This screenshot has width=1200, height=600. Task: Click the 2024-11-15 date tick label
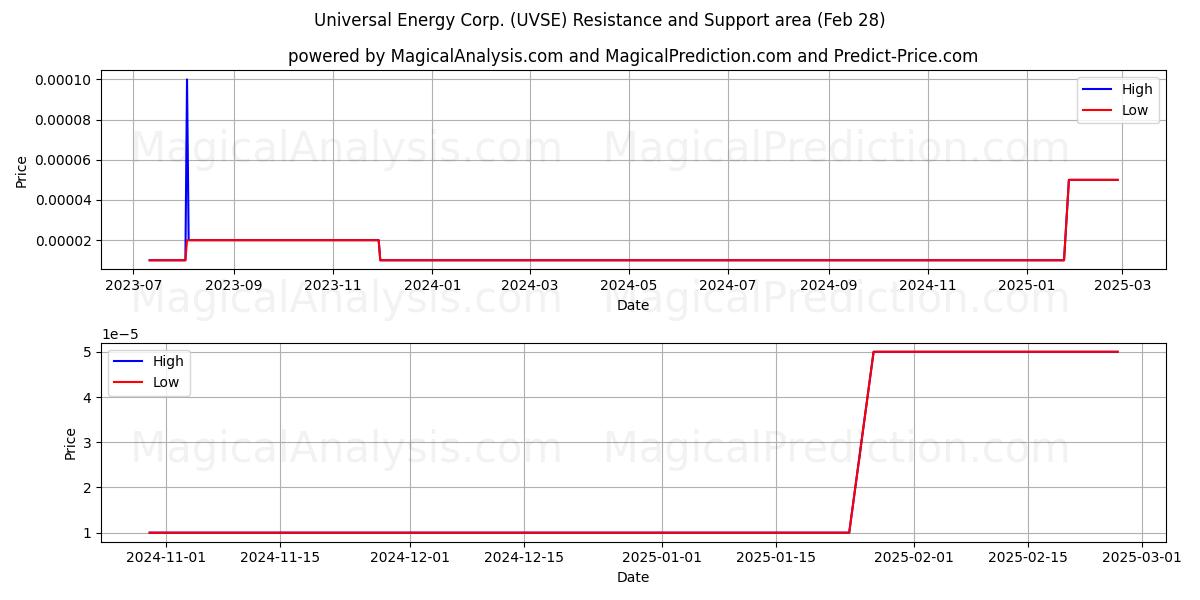[280, 557]
